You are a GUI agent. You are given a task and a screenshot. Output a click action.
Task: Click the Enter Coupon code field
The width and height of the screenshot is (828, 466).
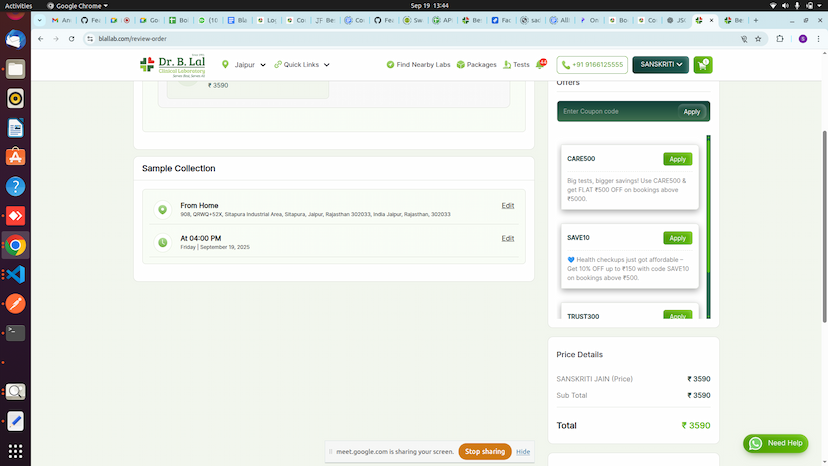pyautogui.click(x=616, y=111)
